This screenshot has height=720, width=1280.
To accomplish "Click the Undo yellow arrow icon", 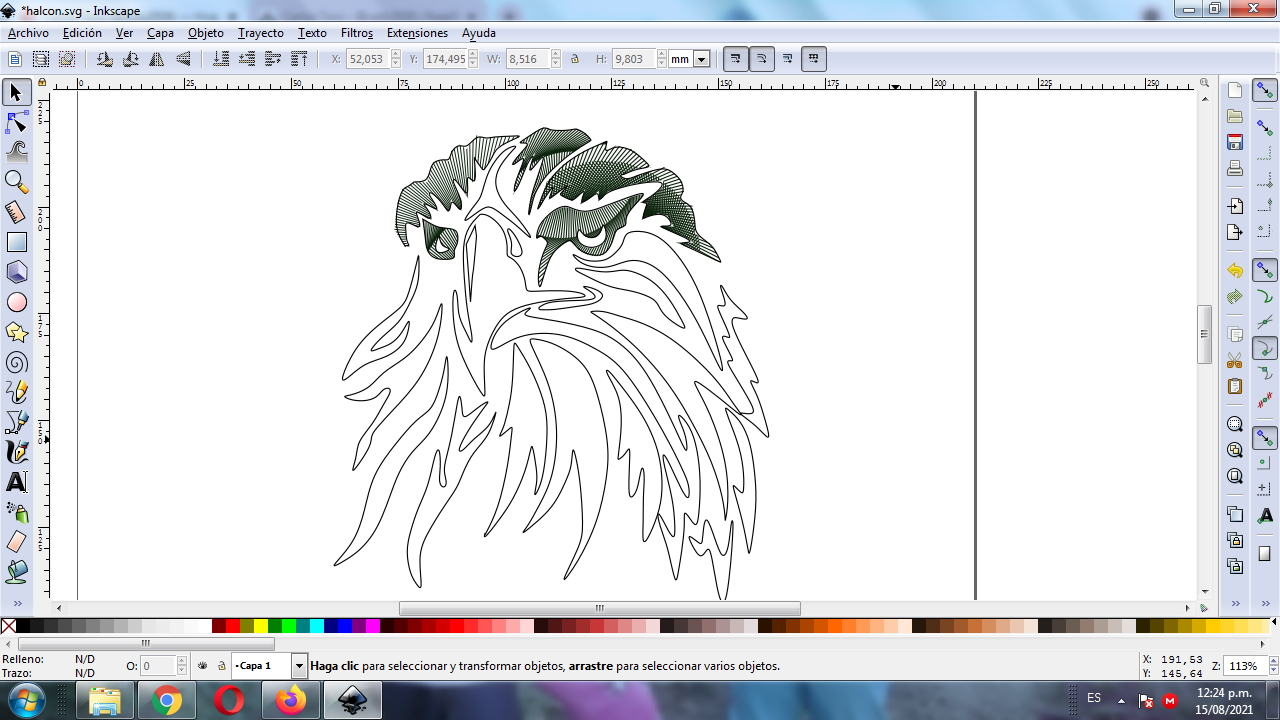I will 1235,271.
